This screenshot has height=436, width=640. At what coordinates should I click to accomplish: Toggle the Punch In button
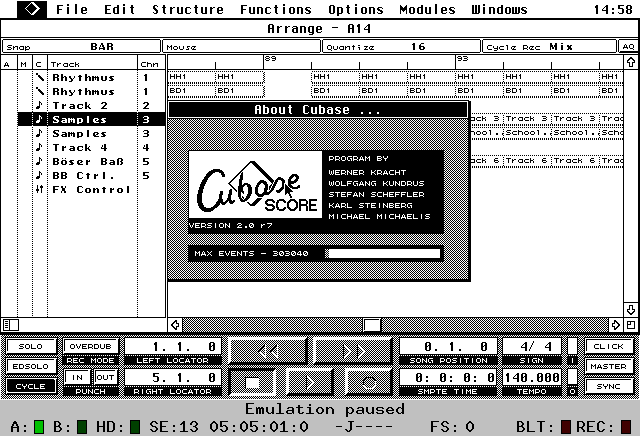click(x=76, y=376)
